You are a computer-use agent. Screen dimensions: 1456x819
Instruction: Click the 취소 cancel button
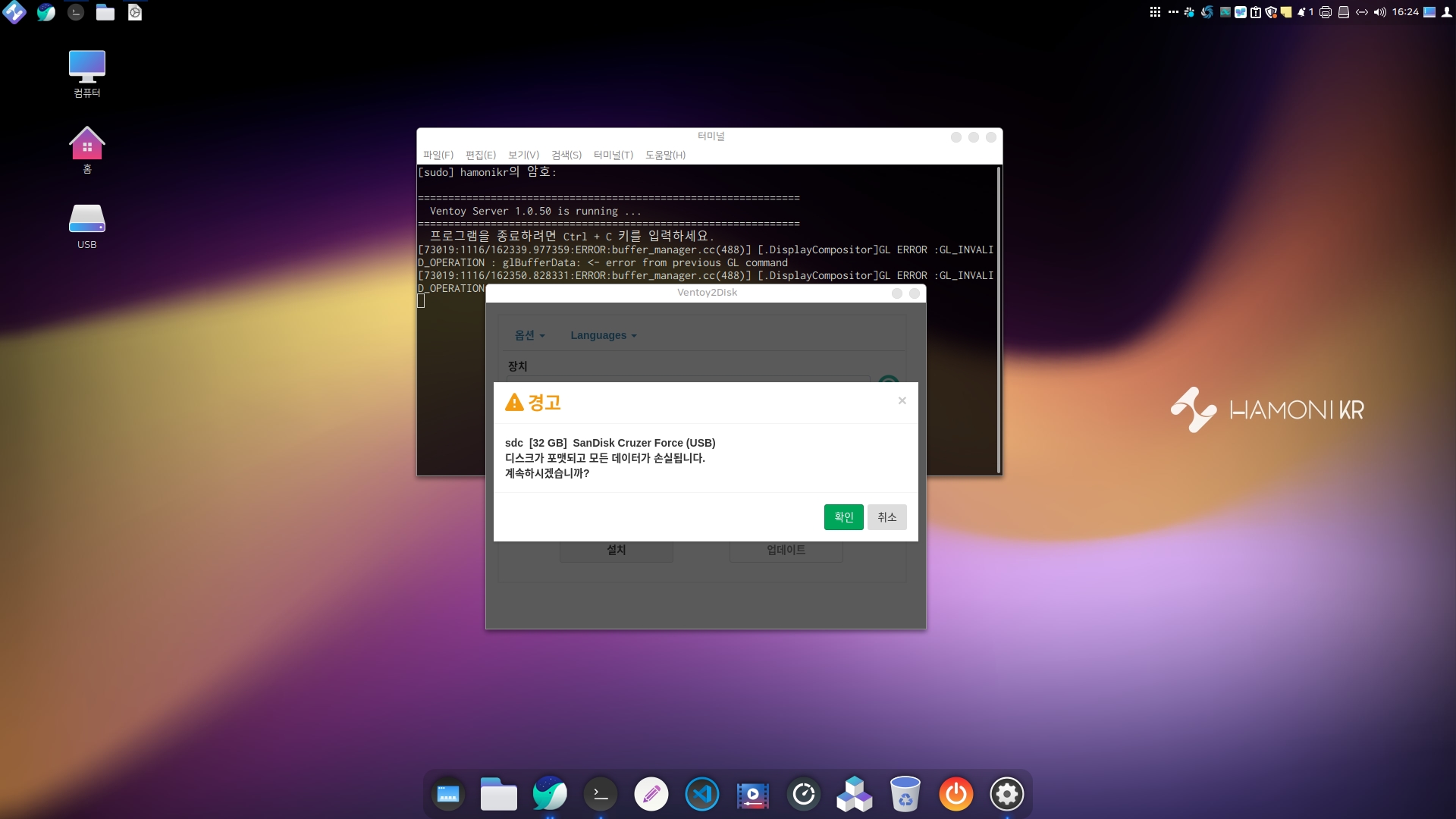[886, 517]
